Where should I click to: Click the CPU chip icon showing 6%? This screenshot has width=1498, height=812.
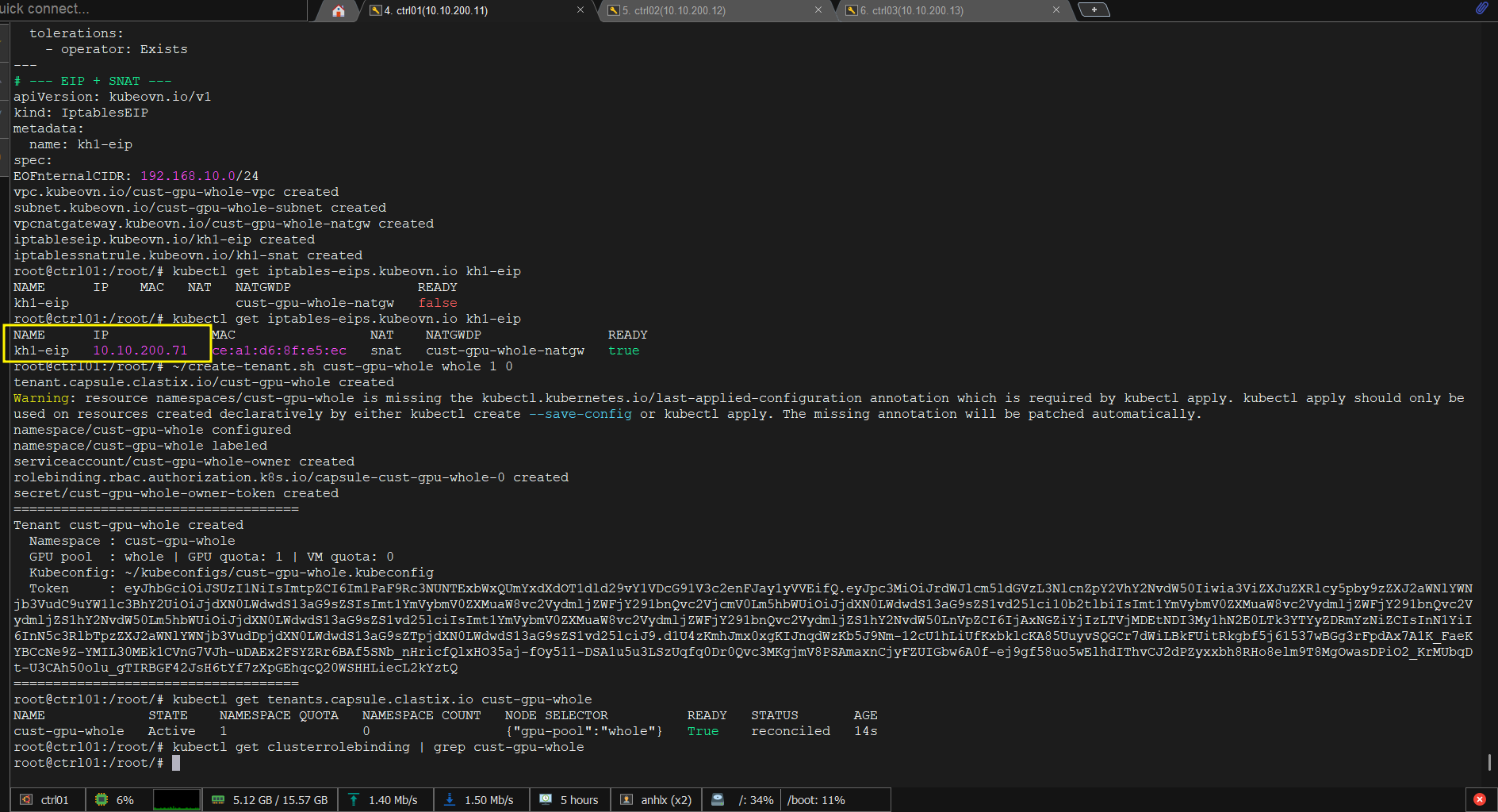[102, 799]
